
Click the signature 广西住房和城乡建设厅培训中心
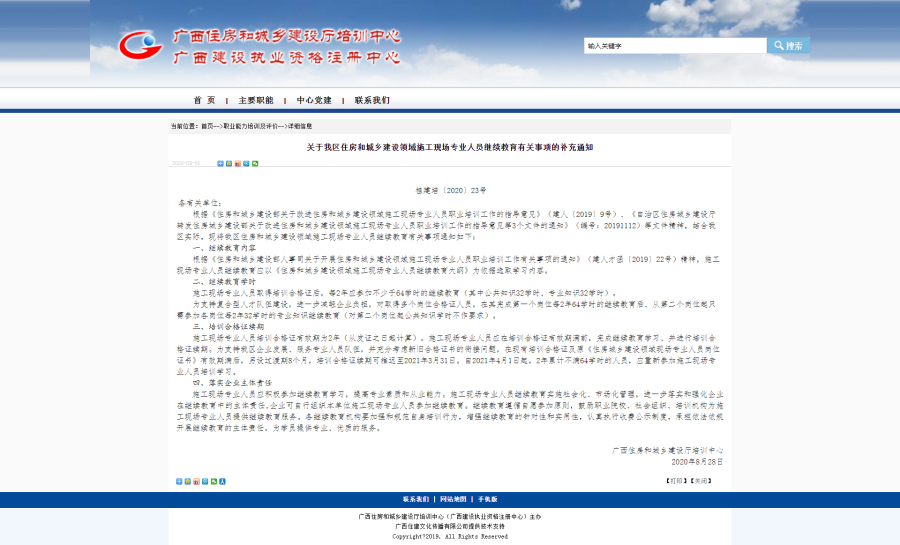click(x=668, y=450)
